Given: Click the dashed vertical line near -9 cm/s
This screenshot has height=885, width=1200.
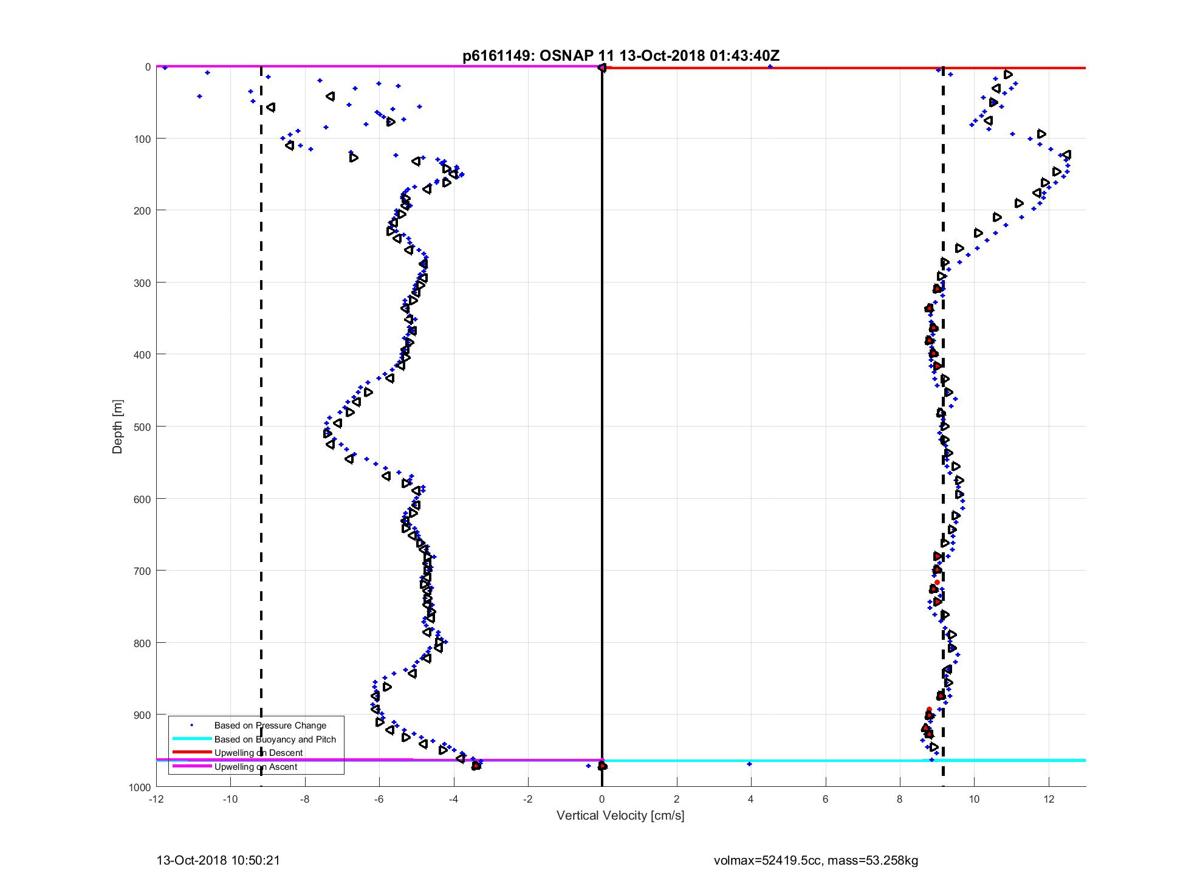Looking at the screenshot, I should 261,426.
